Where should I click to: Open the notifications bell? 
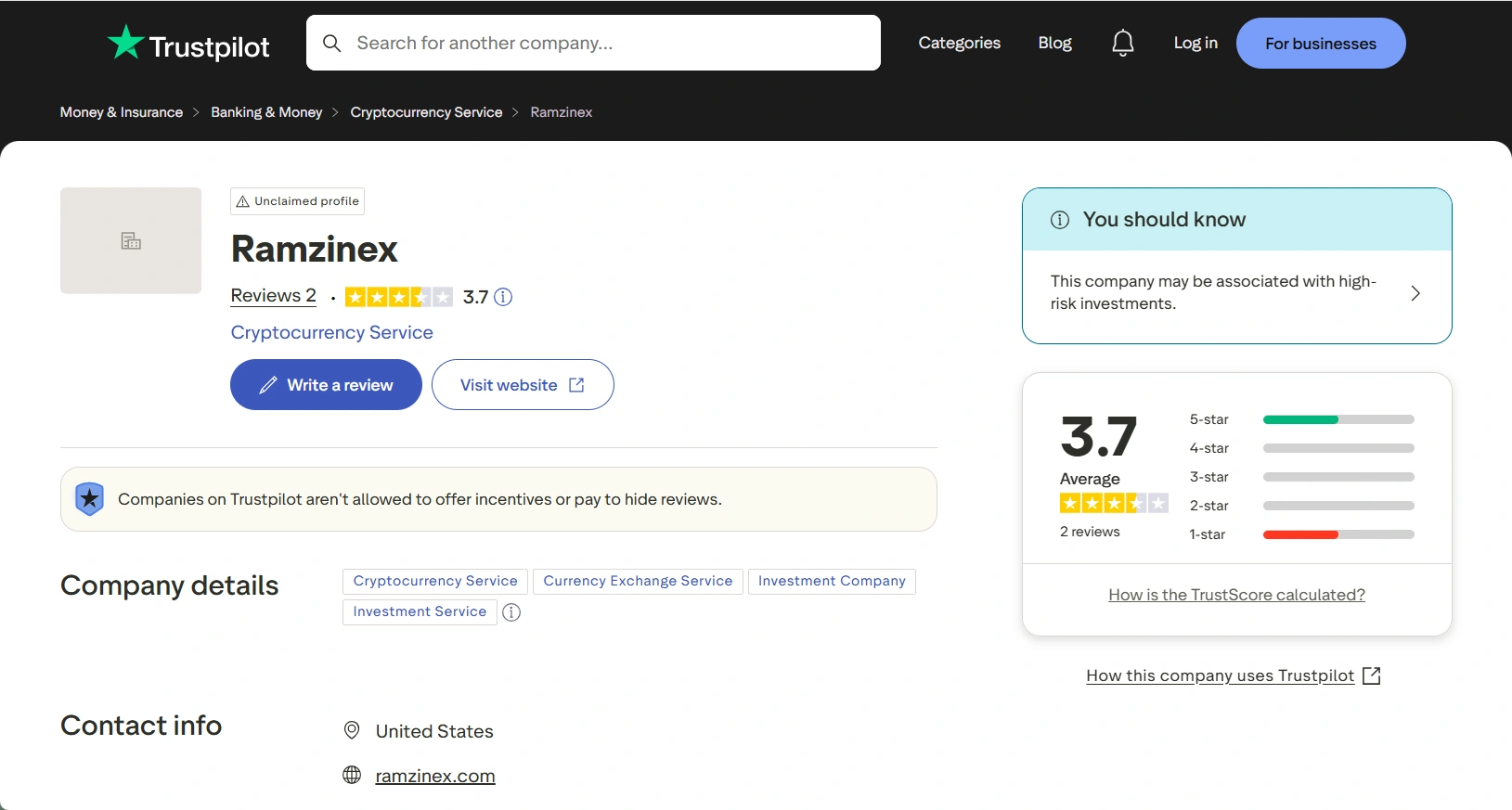point(1123,43)
